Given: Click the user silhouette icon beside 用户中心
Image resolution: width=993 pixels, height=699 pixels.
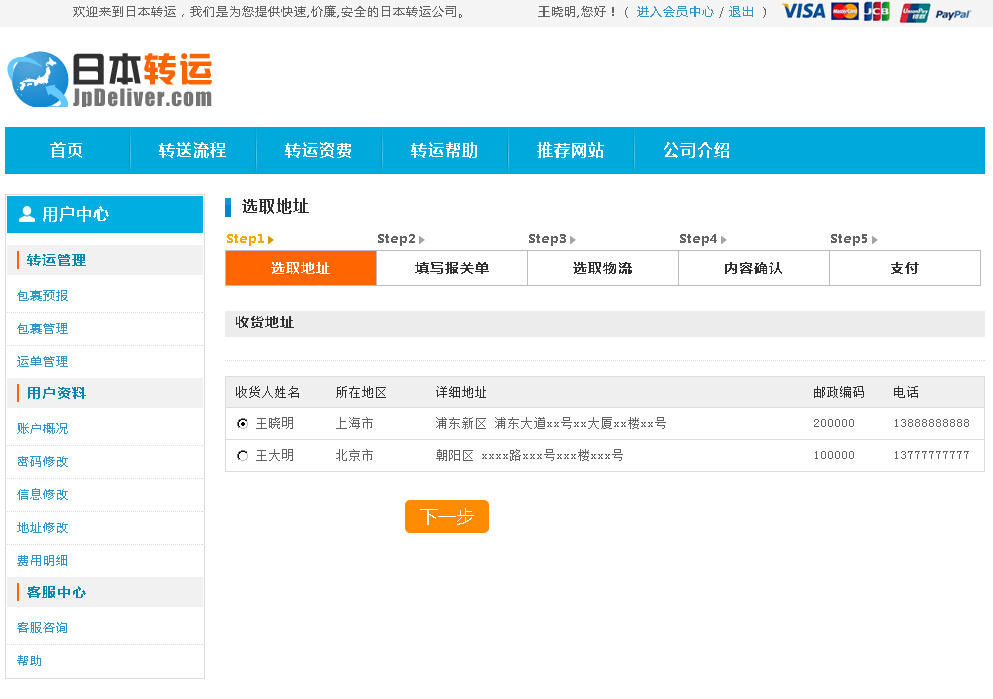Looking at the screenshot, I should [24, 213].
